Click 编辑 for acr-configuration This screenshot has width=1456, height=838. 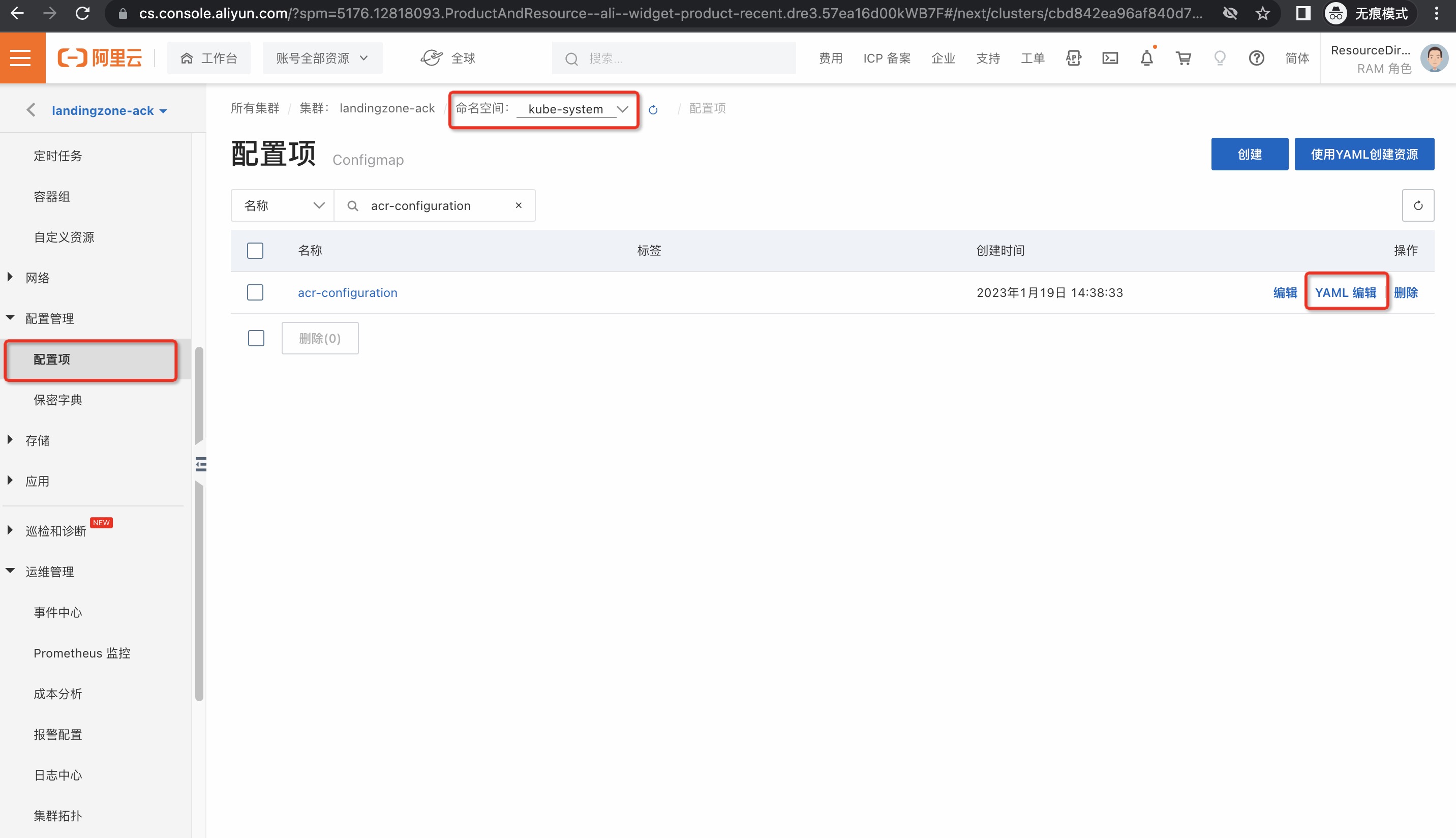1285,292
